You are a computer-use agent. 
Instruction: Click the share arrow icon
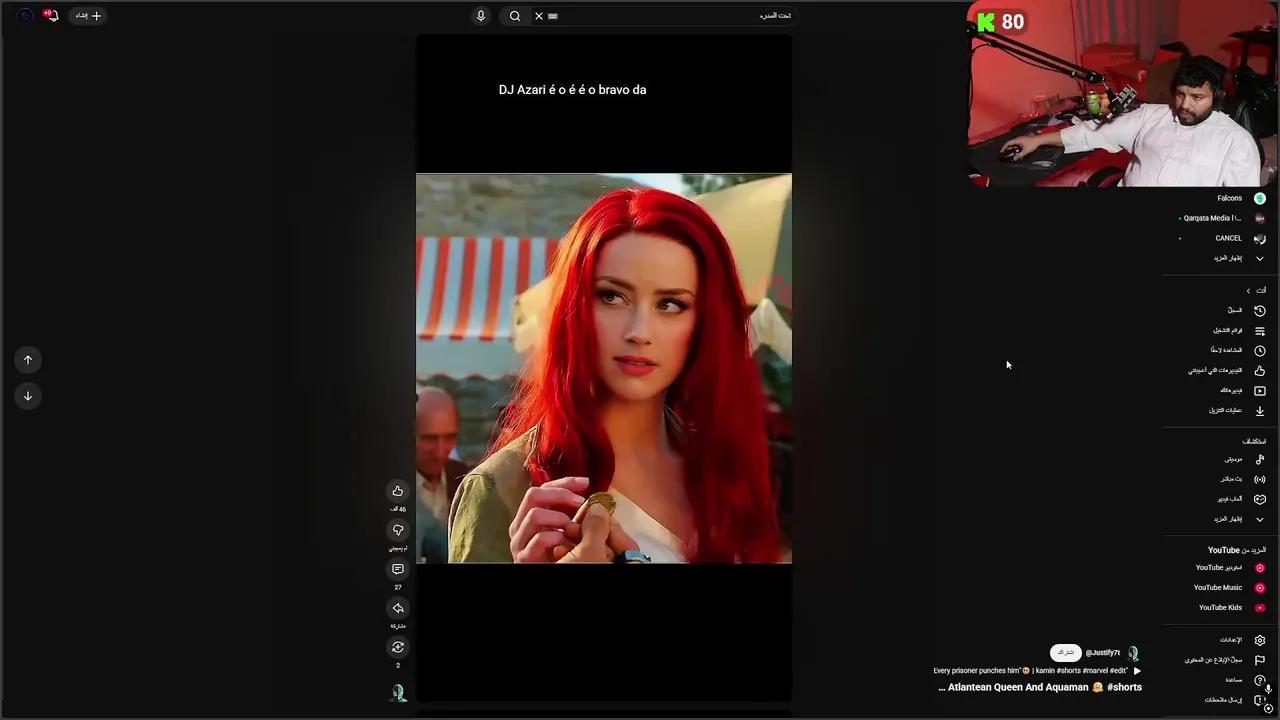(398, 608)
